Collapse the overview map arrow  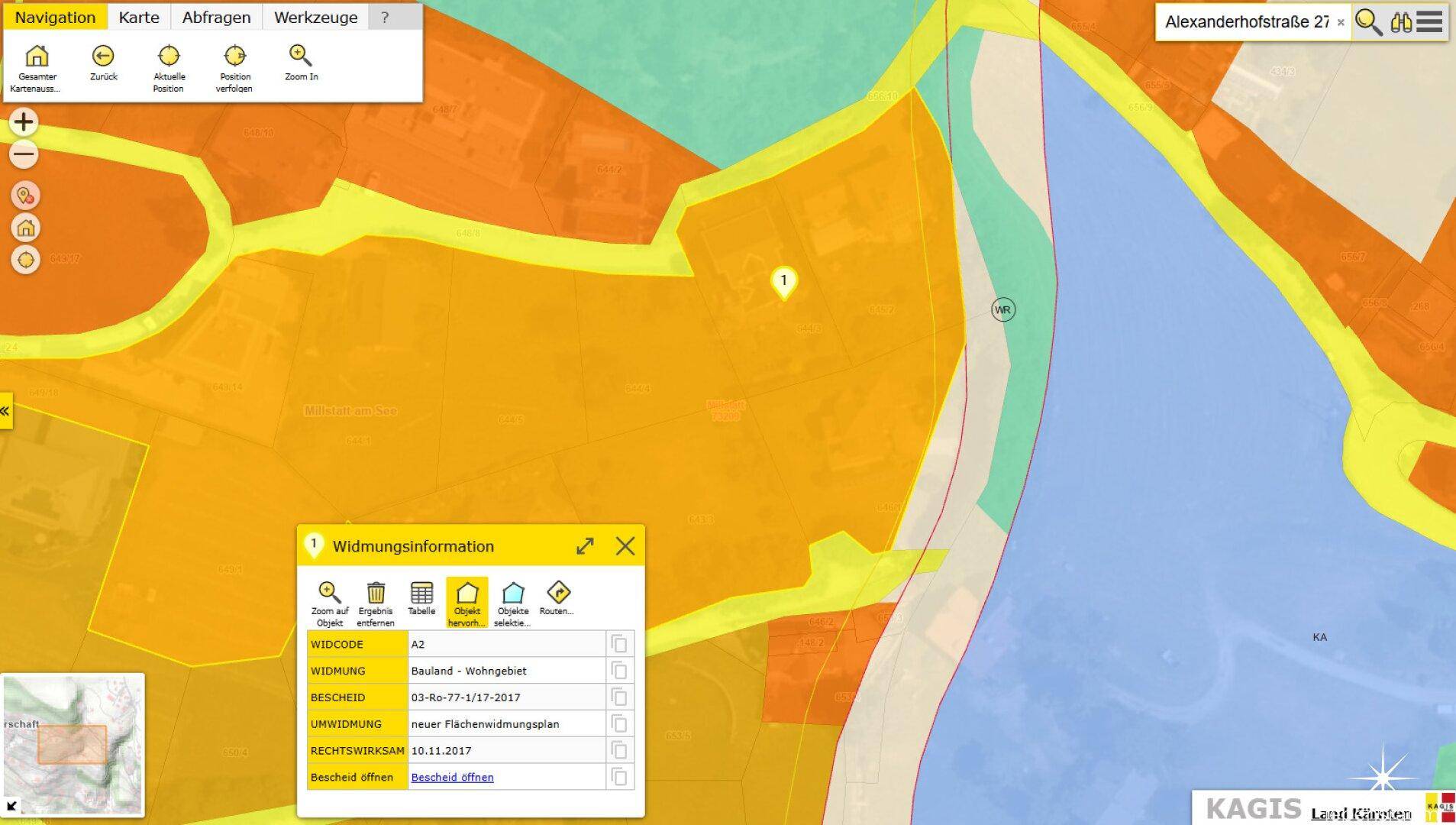[11, 806]
